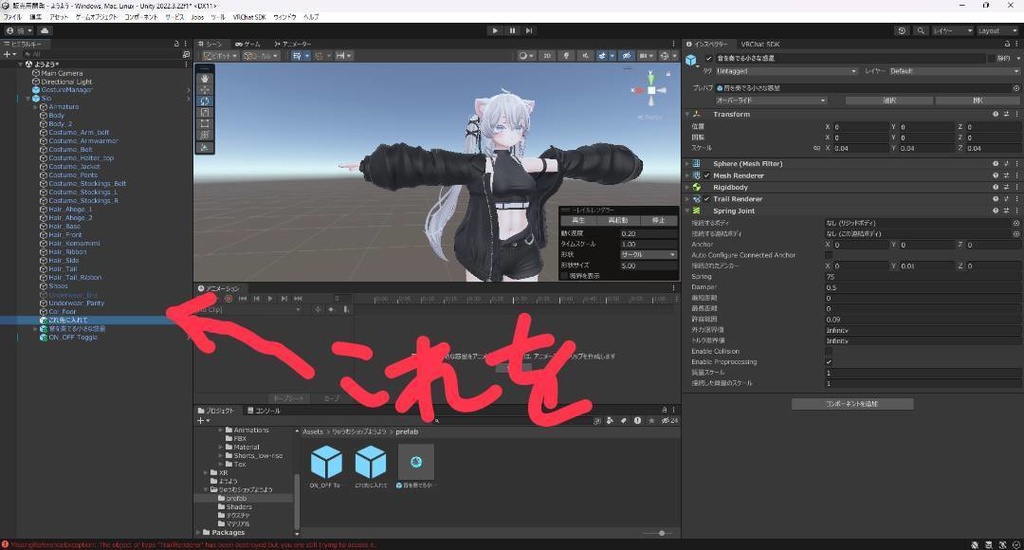Select the Rotate tool in the scene toolbar
Viewport: 1024px width, 550px height.
tap(205, 101)
